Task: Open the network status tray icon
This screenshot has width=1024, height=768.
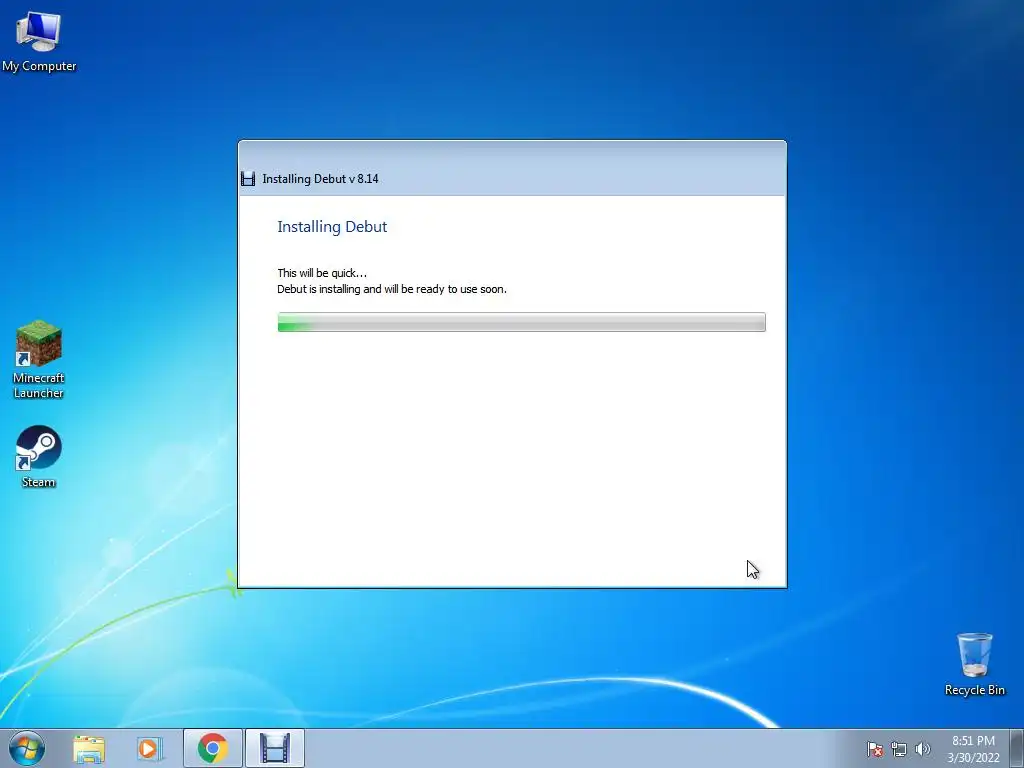Action: point(899,749)
